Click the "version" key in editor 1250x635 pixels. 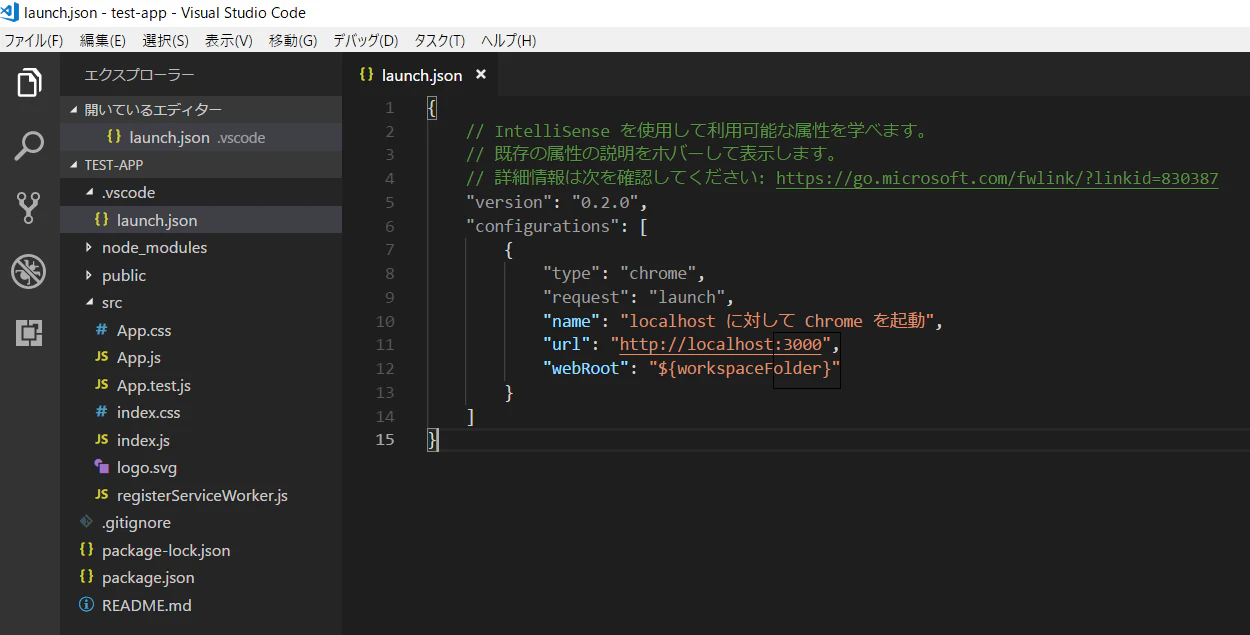coord(509,202)
